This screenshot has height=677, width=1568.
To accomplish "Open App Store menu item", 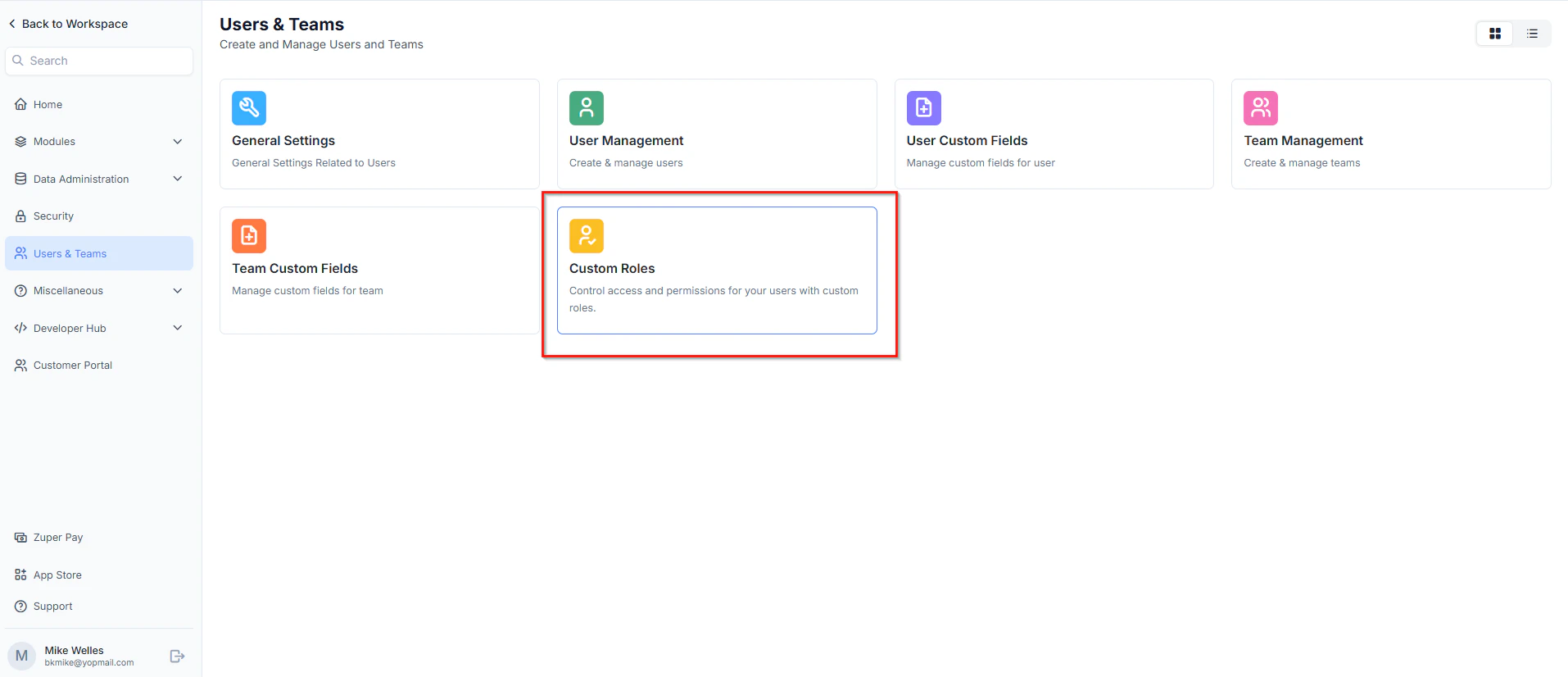I will [x=99, y=575].
